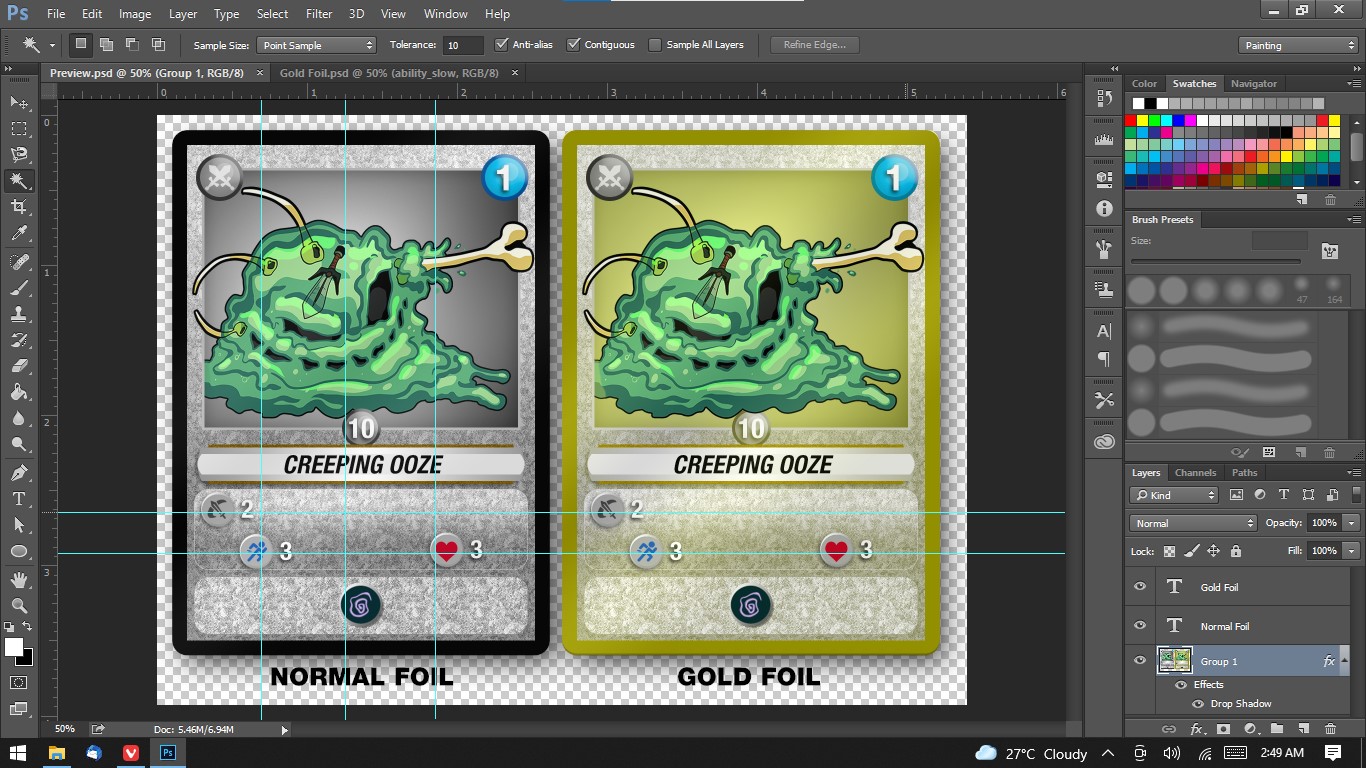
Task: Click the foreground color box
Action: pos(14,647)
